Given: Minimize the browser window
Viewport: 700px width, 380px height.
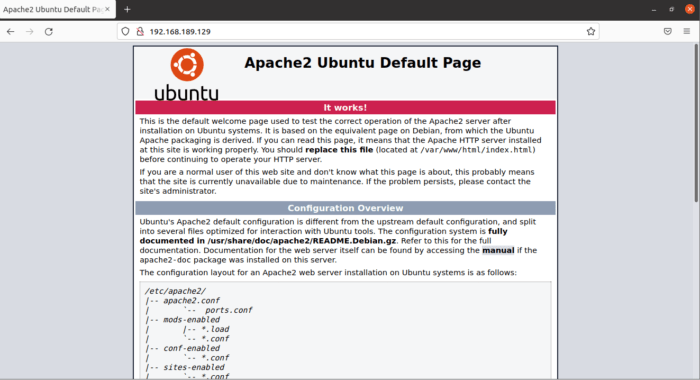Looking at the screenshot, I should [x=654, y=9].
